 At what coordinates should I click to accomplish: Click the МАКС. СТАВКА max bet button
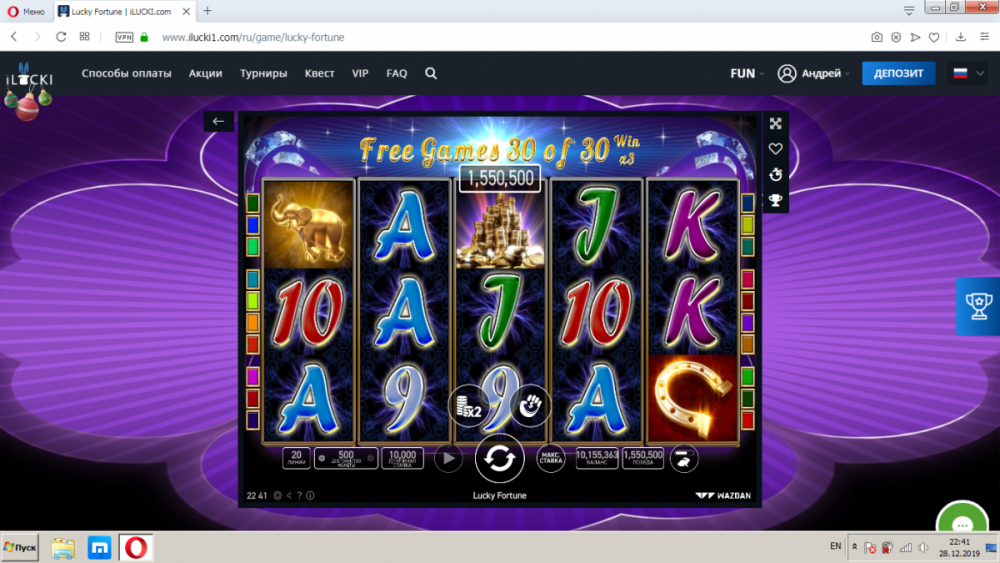550,458
